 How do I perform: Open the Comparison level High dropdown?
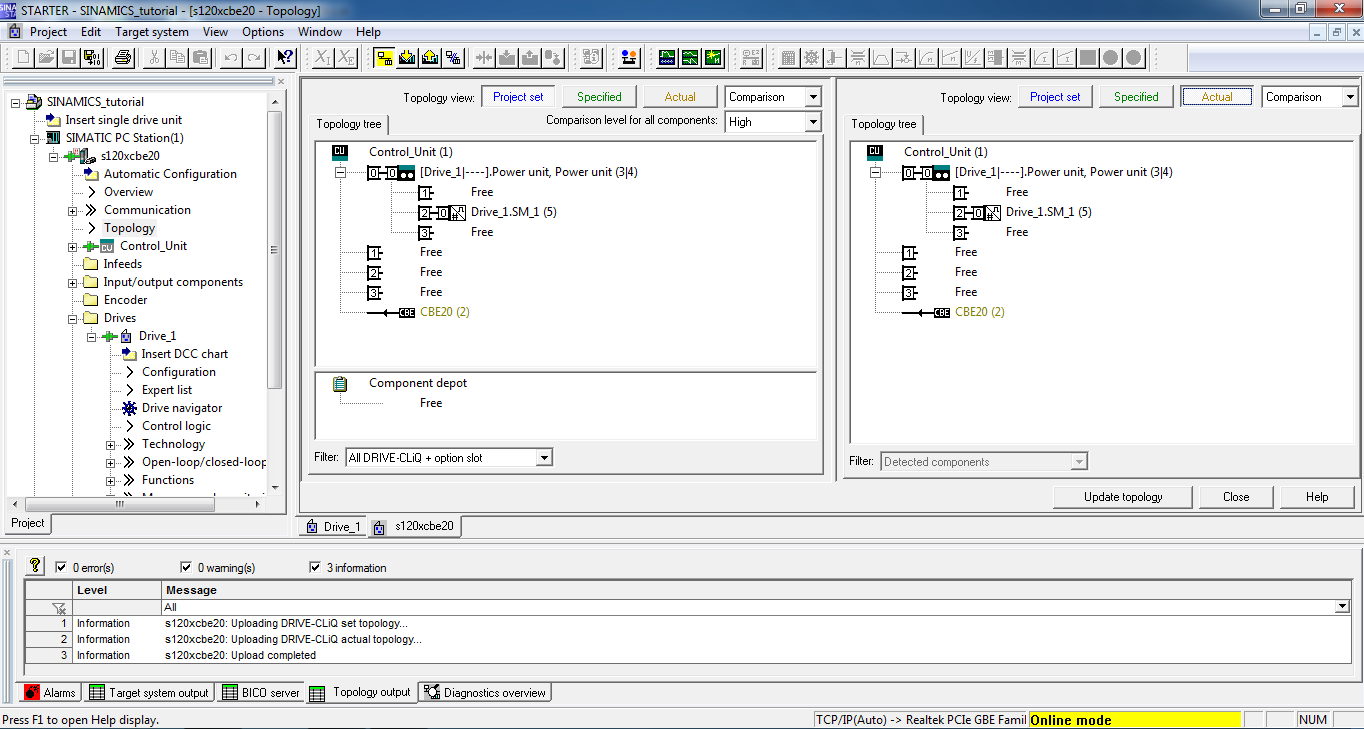tap(812, 122)
